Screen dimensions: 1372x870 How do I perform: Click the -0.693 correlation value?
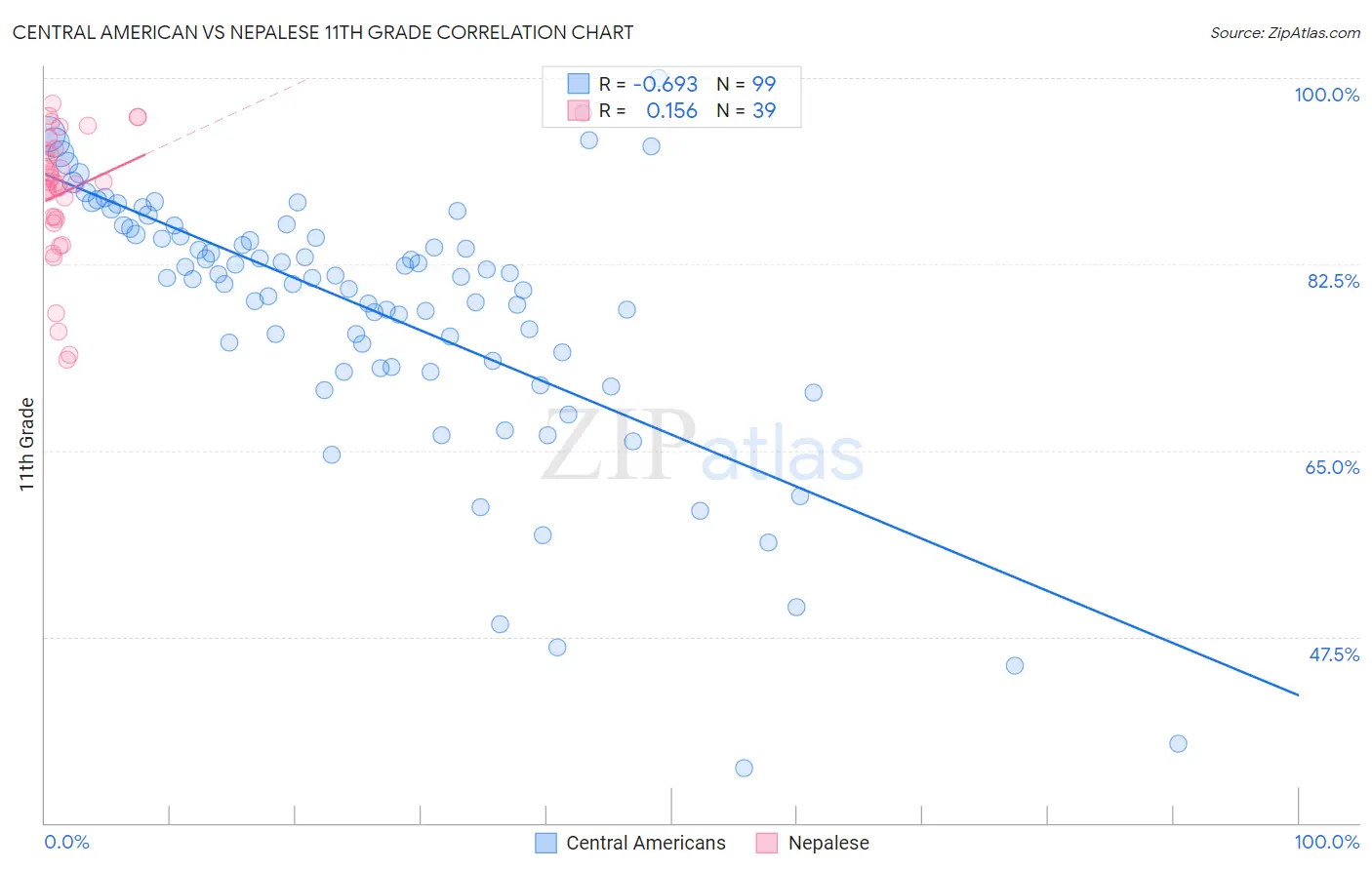[x=666, y=84]
